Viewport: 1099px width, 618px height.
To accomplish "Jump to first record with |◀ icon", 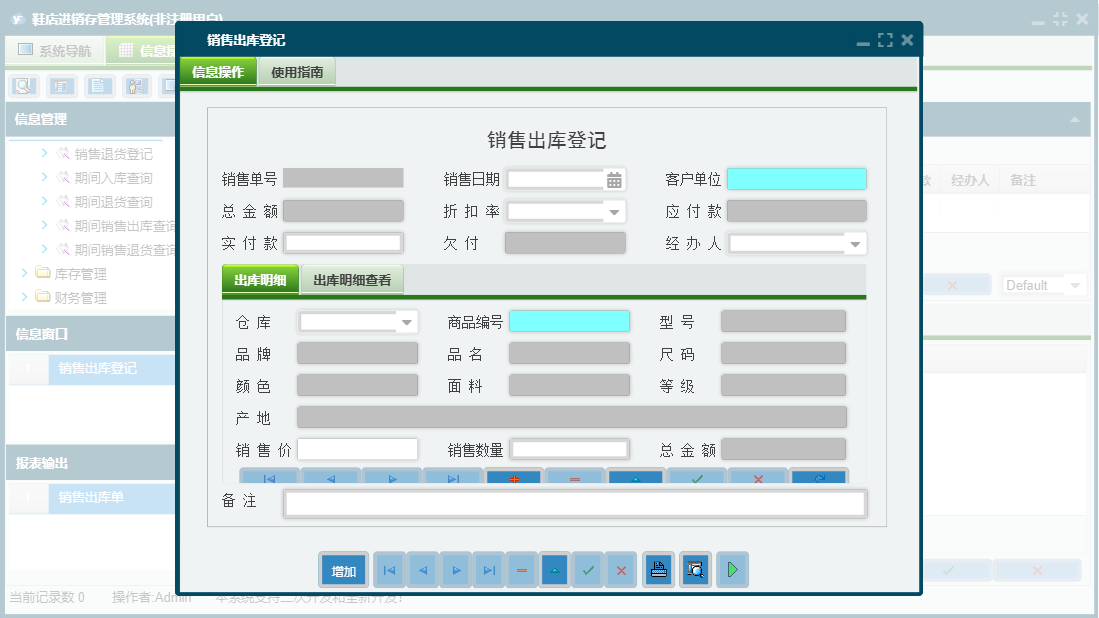I will pos(389,569).
